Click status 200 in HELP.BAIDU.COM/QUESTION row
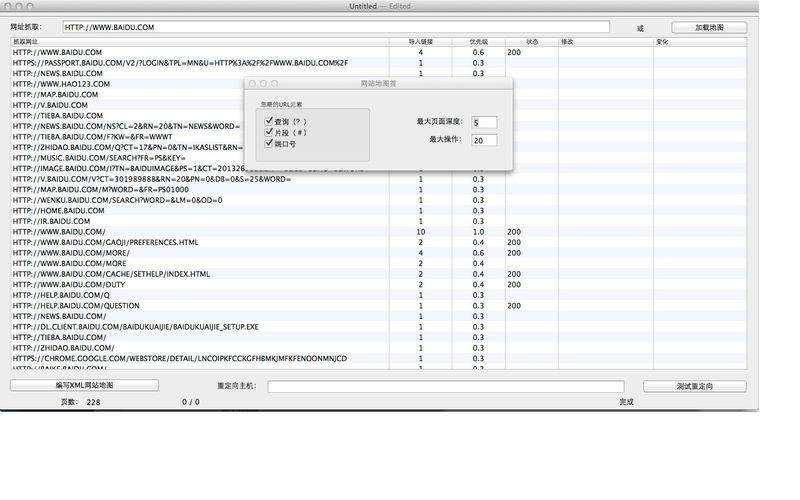This screenshot has height=500, width=800. click(x=514, y=306)
